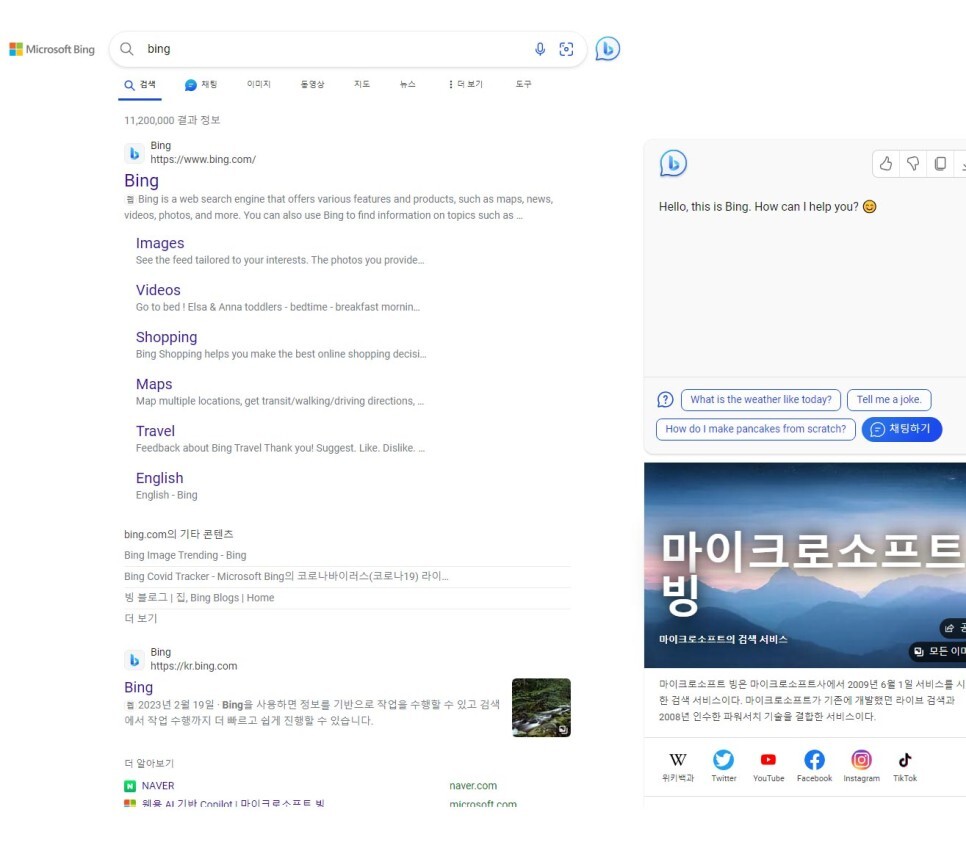Click the forest stream thumbnail image
Screen dimensions: 966x848
coord(541,707)
